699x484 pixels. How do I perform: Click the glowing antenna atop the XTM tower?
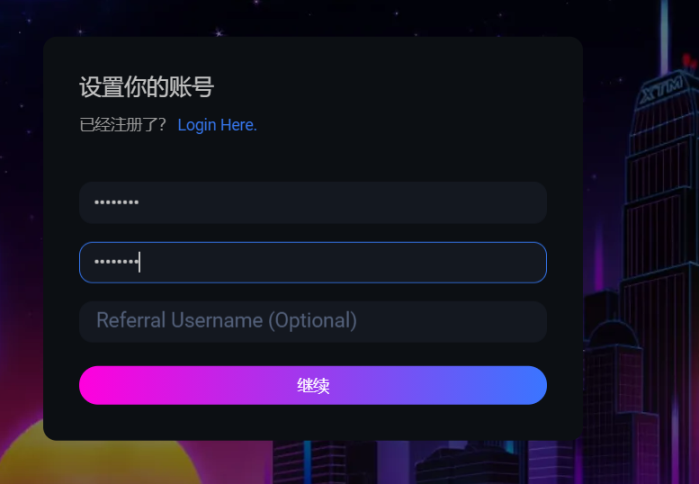(664, 36)
